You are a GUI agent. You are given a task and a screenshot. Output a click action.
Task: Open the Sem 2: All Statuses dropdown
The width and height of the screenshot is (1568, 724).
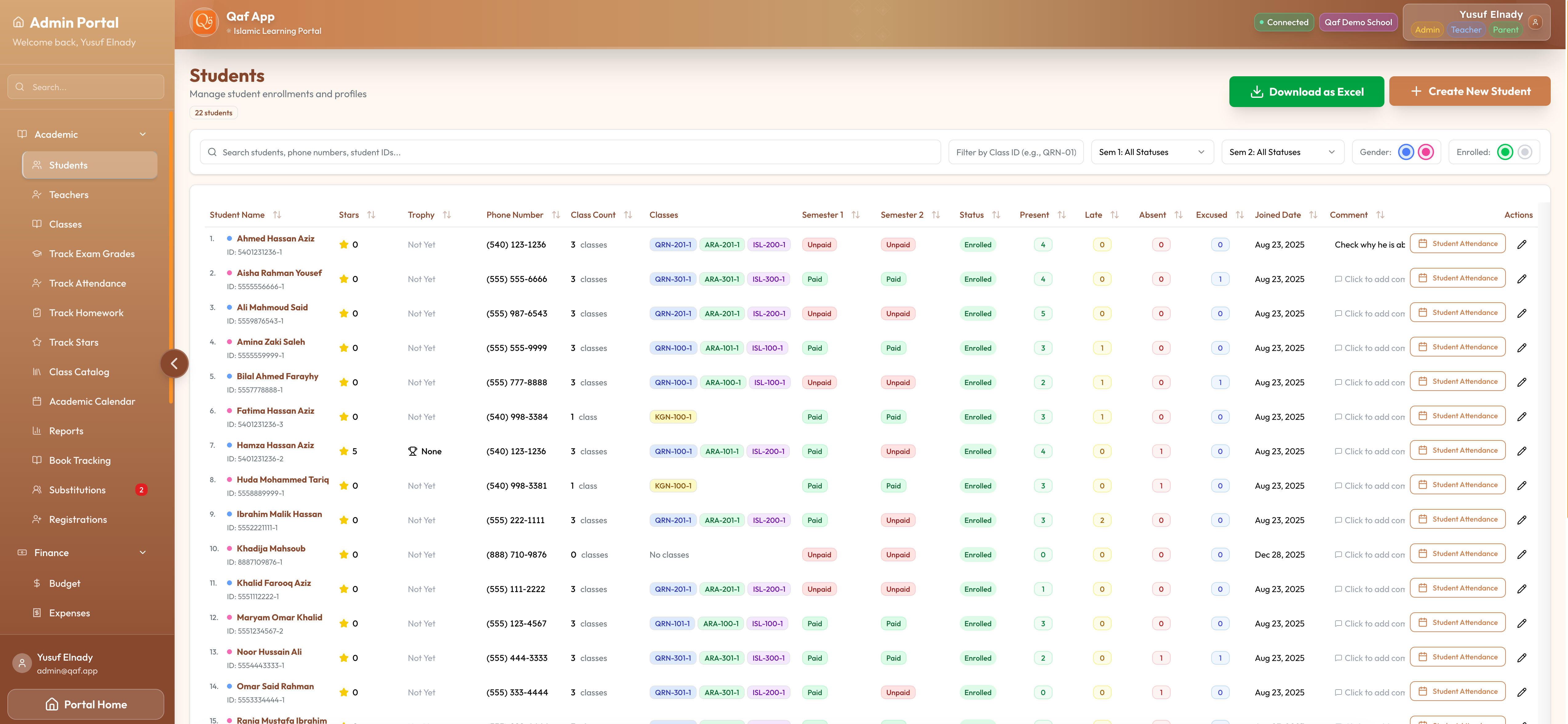1282,152
